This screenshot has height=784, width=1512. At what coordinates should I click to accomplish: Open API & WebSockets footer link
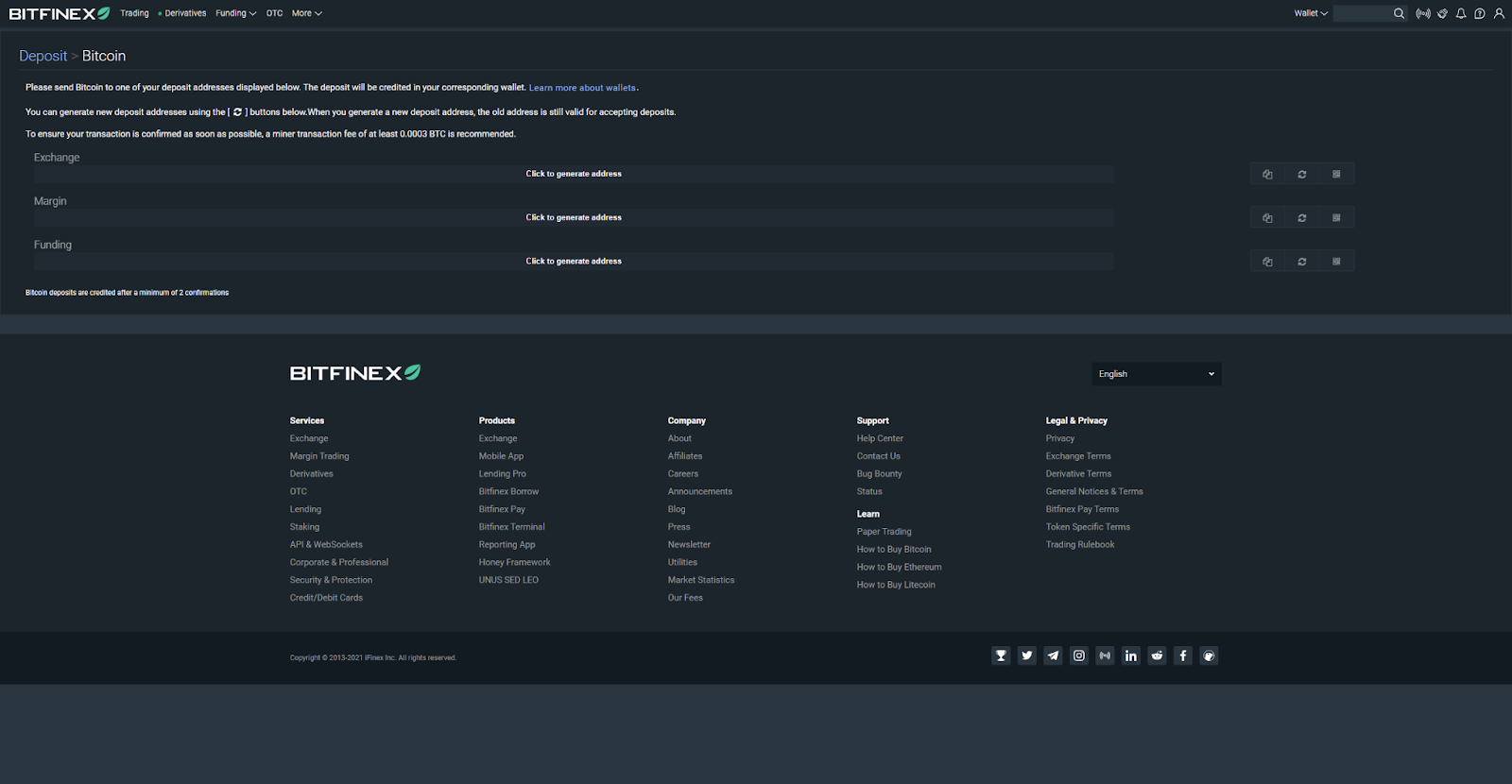326,545
